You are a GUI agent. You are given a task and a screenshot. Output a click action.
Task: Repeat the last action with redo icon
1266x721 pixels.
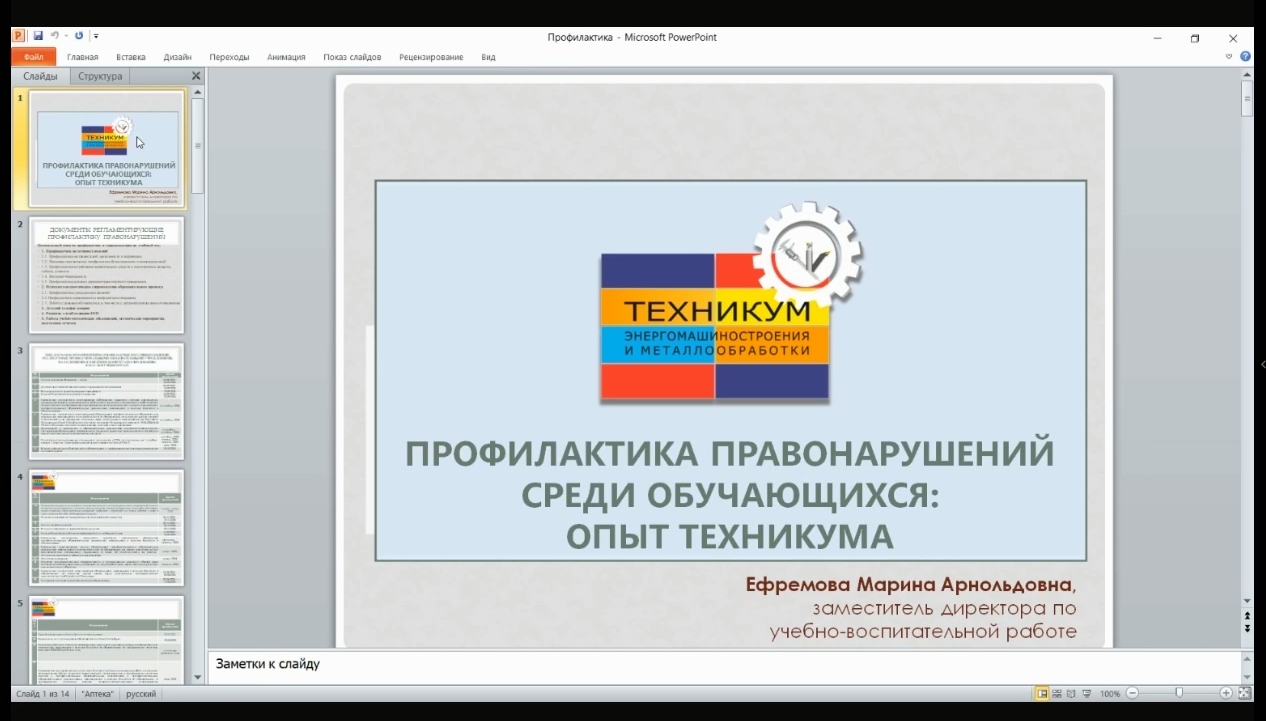[79, 35]
